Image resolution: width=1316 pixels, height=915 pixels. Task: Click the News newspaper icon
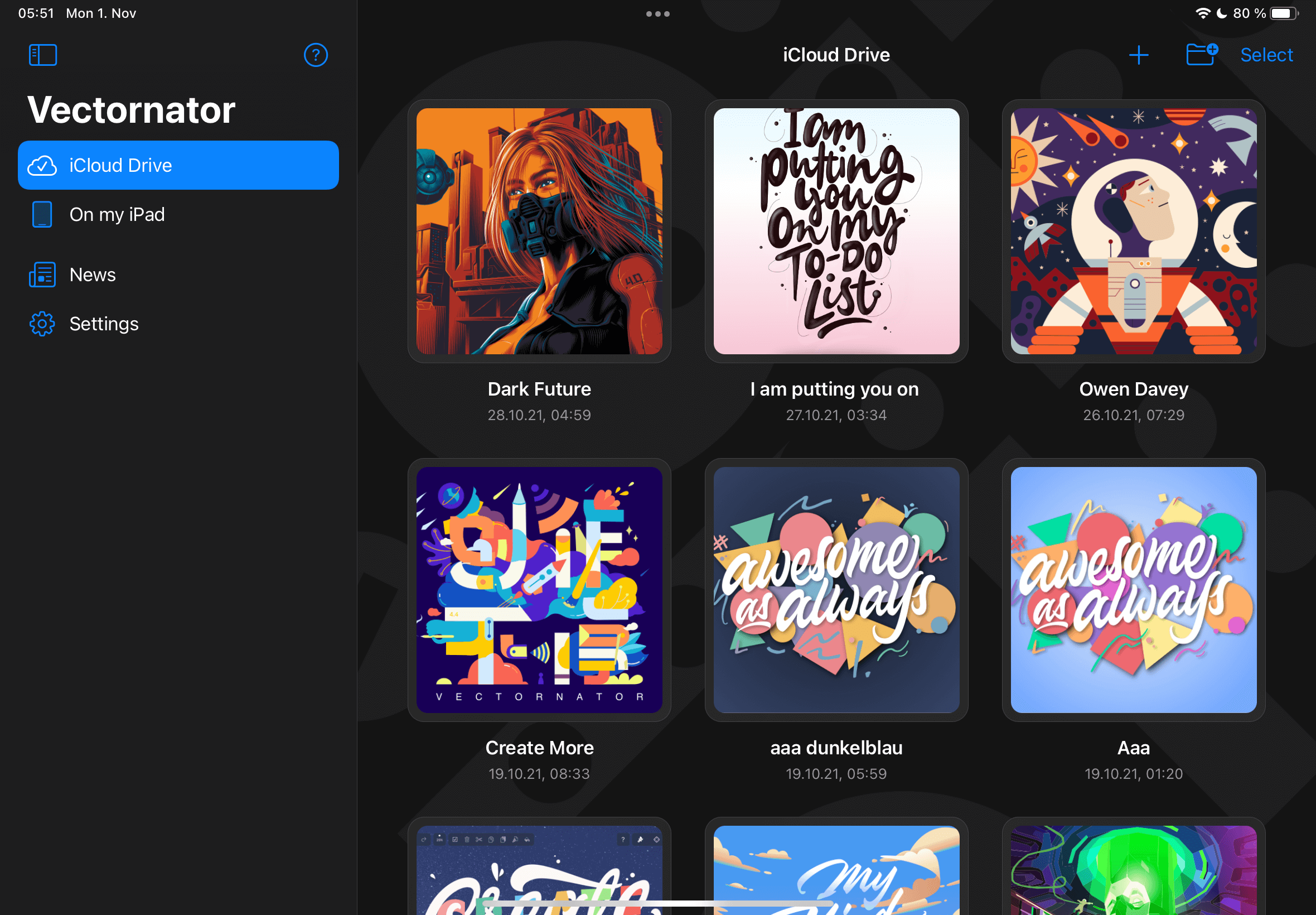click(42, 274)
